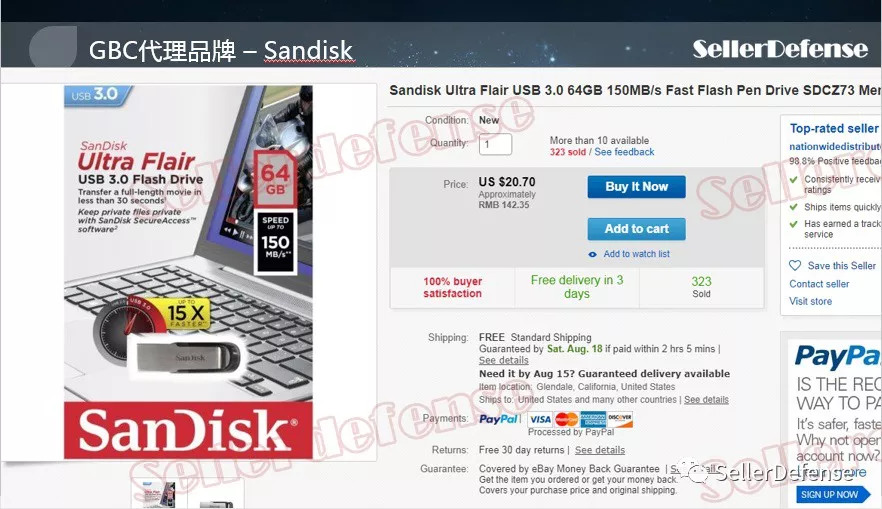
Task: Click the eye icon beside Add to watch list
Action: (x=592, y=254)
